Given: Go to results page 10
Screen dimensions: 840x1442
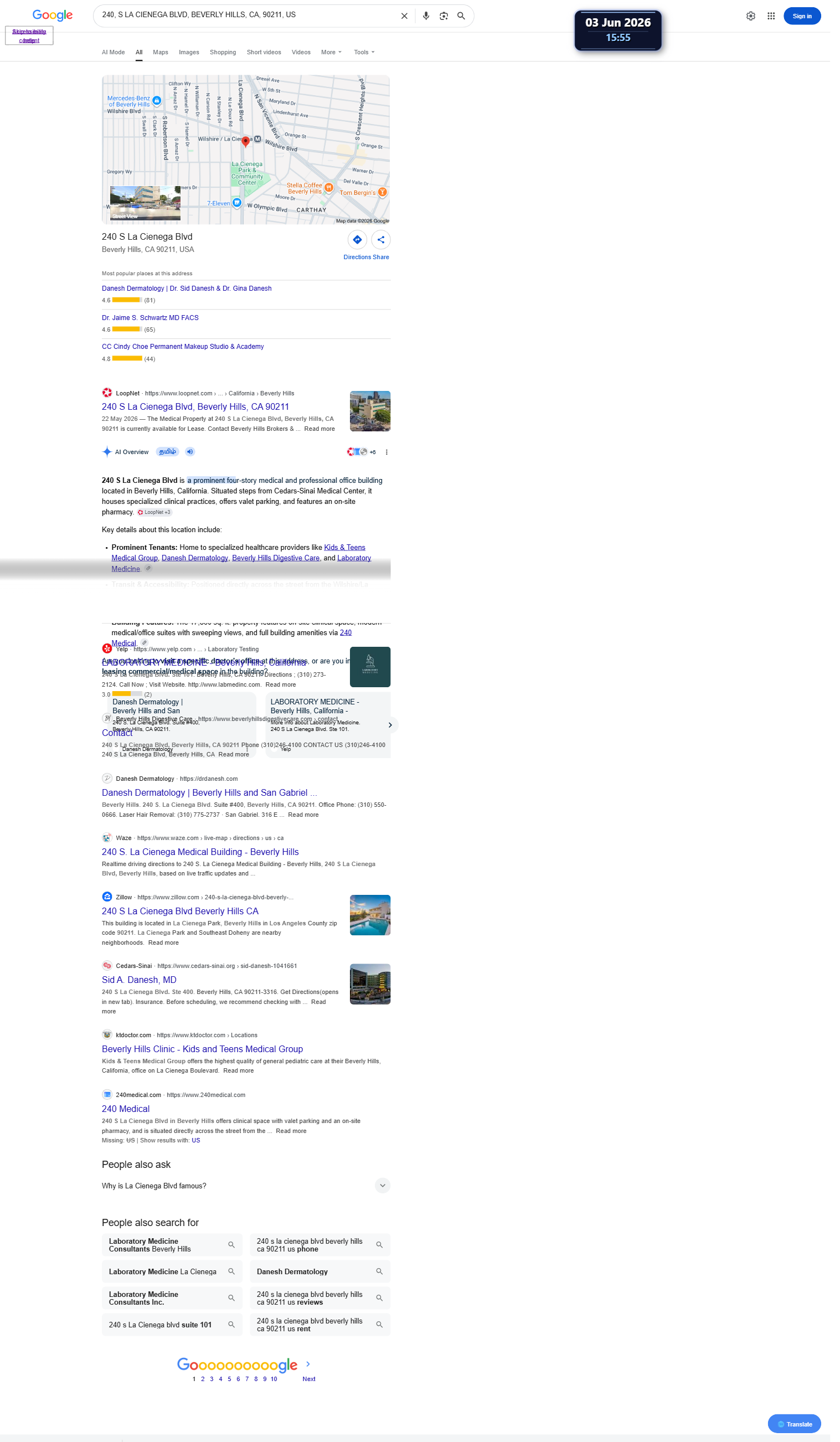Looking at the screenshot, I should pos(274,1379).
